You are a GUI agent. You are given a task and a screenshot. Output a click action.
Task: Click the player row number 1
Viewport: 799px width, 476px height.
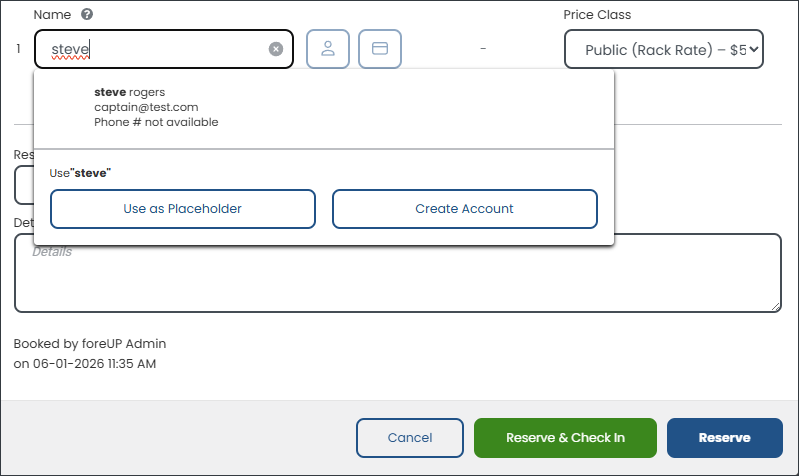pyautogui.click(x=18, y=49)
